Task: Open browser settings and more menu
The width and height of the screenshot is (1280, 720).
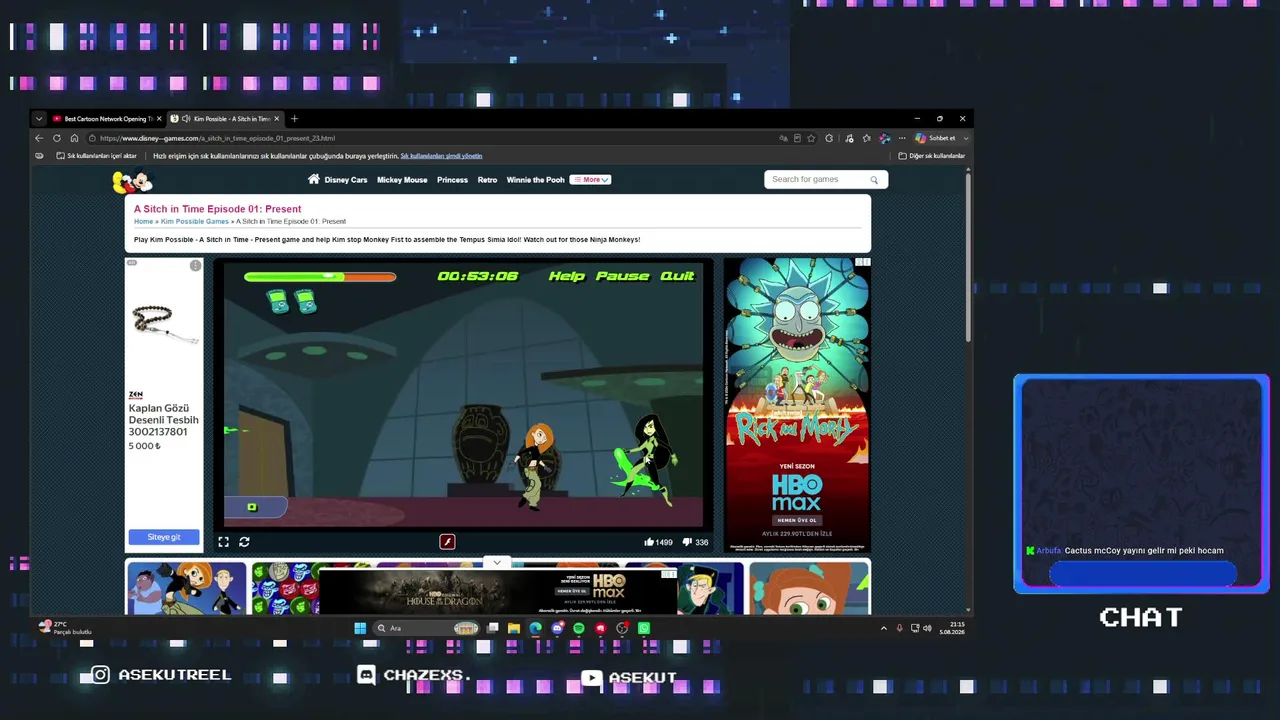Action: (902, 138)
